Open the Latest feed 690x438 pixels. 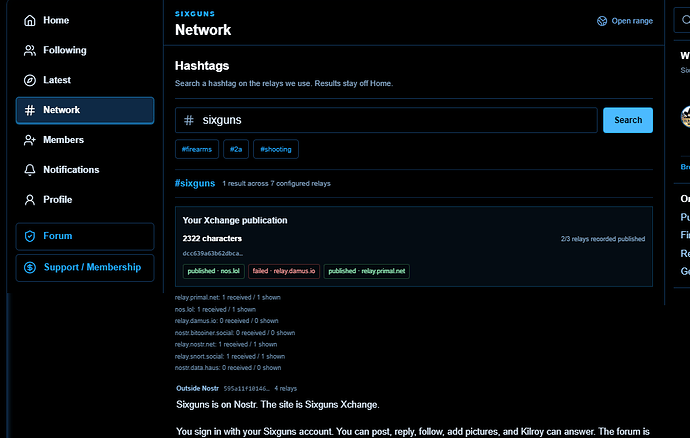[x=84, y=80]
